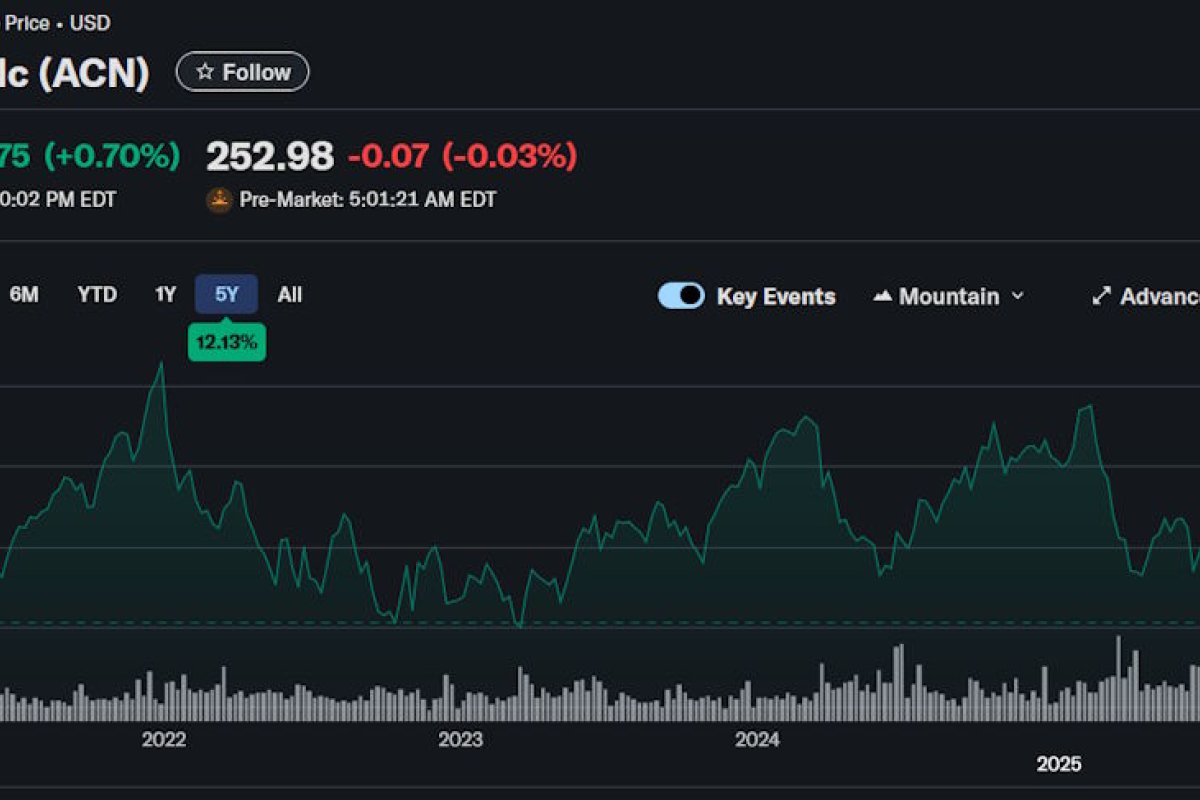Click the expand arrows Advanced chart icon
Screen dimensions: 1200x800
pos(1101,296)
